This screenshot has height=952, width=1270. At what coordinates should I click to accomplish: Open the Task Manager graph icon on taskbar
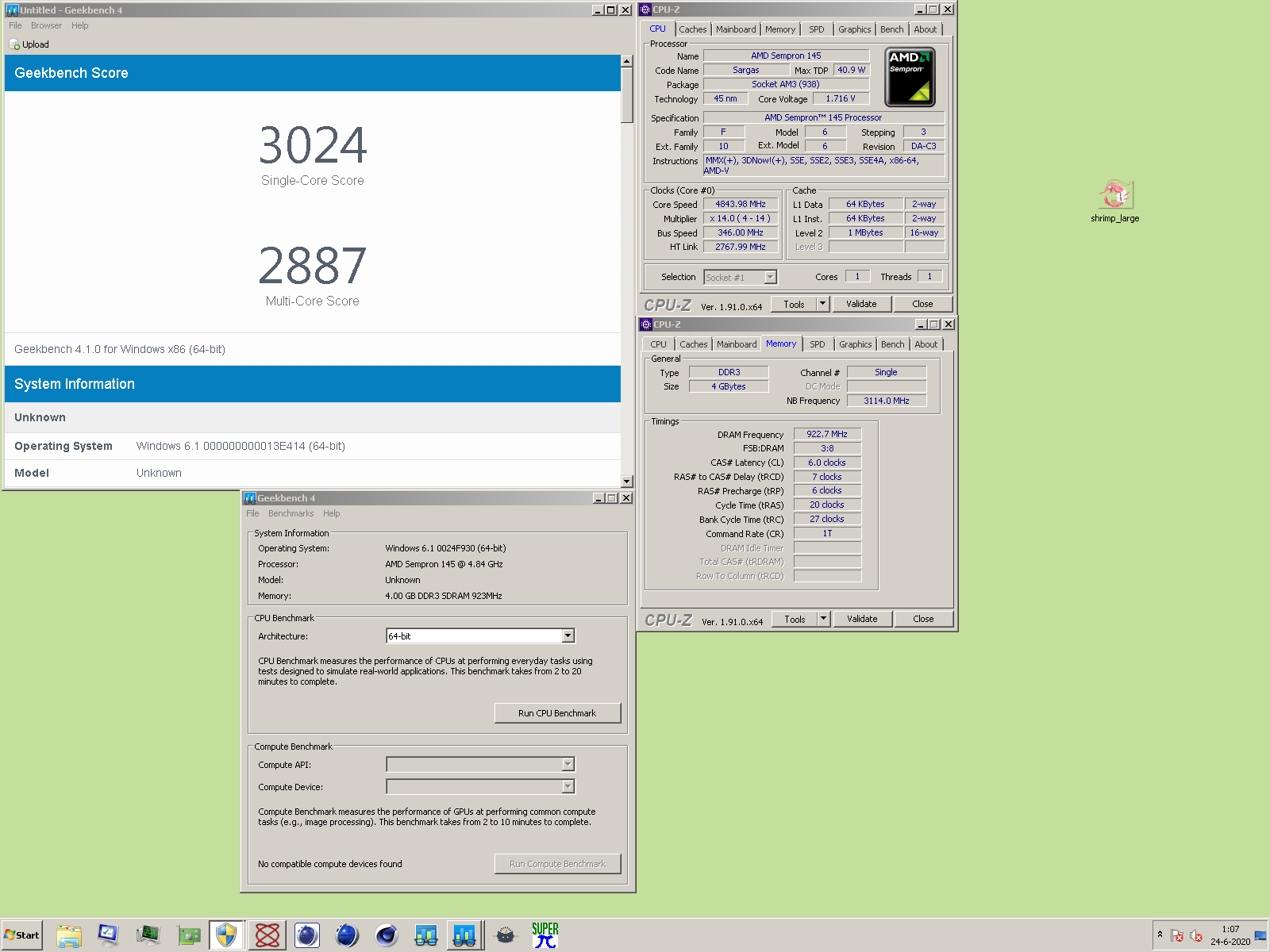[148, 935]
